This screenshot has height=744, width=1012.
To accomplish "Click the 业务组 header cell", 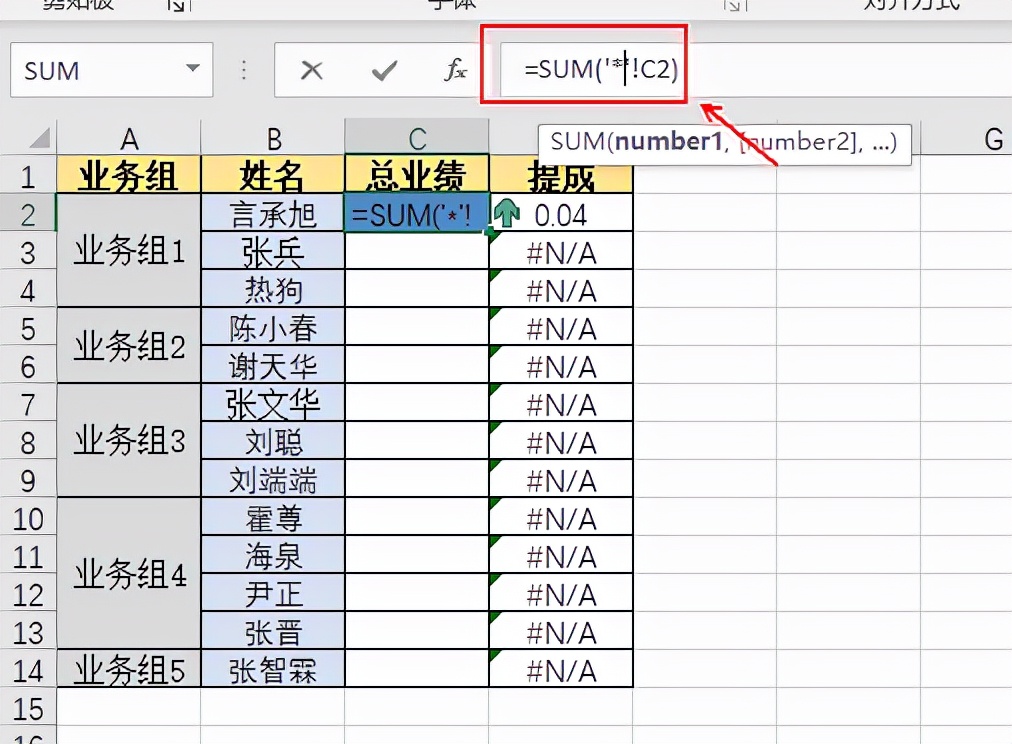I will coord(129,174).
